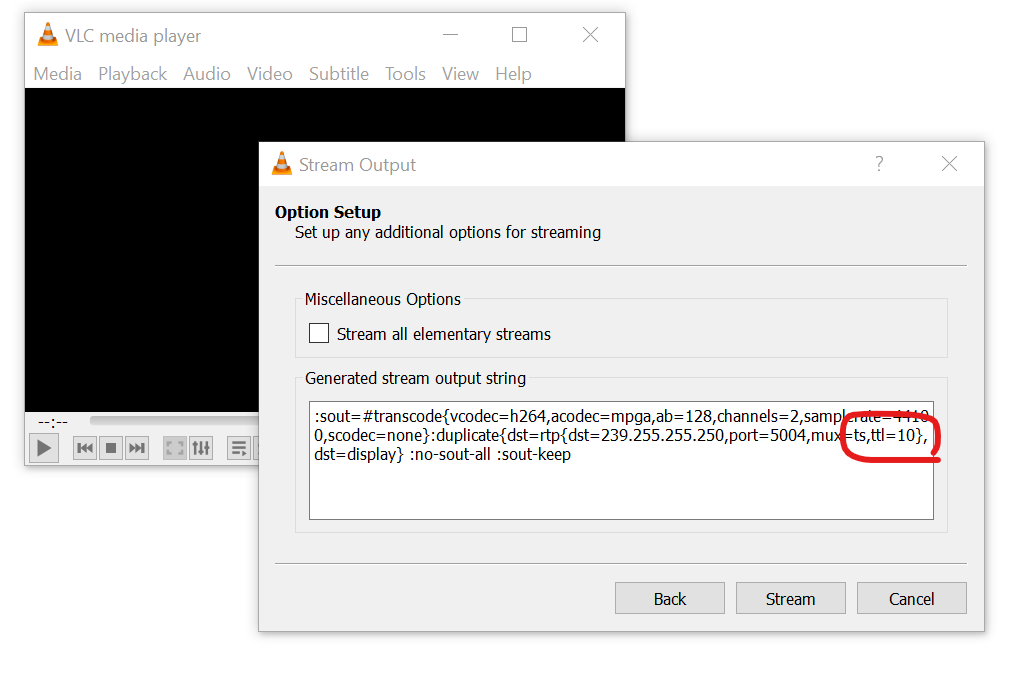Open extended settings equalizer icon

201,448
